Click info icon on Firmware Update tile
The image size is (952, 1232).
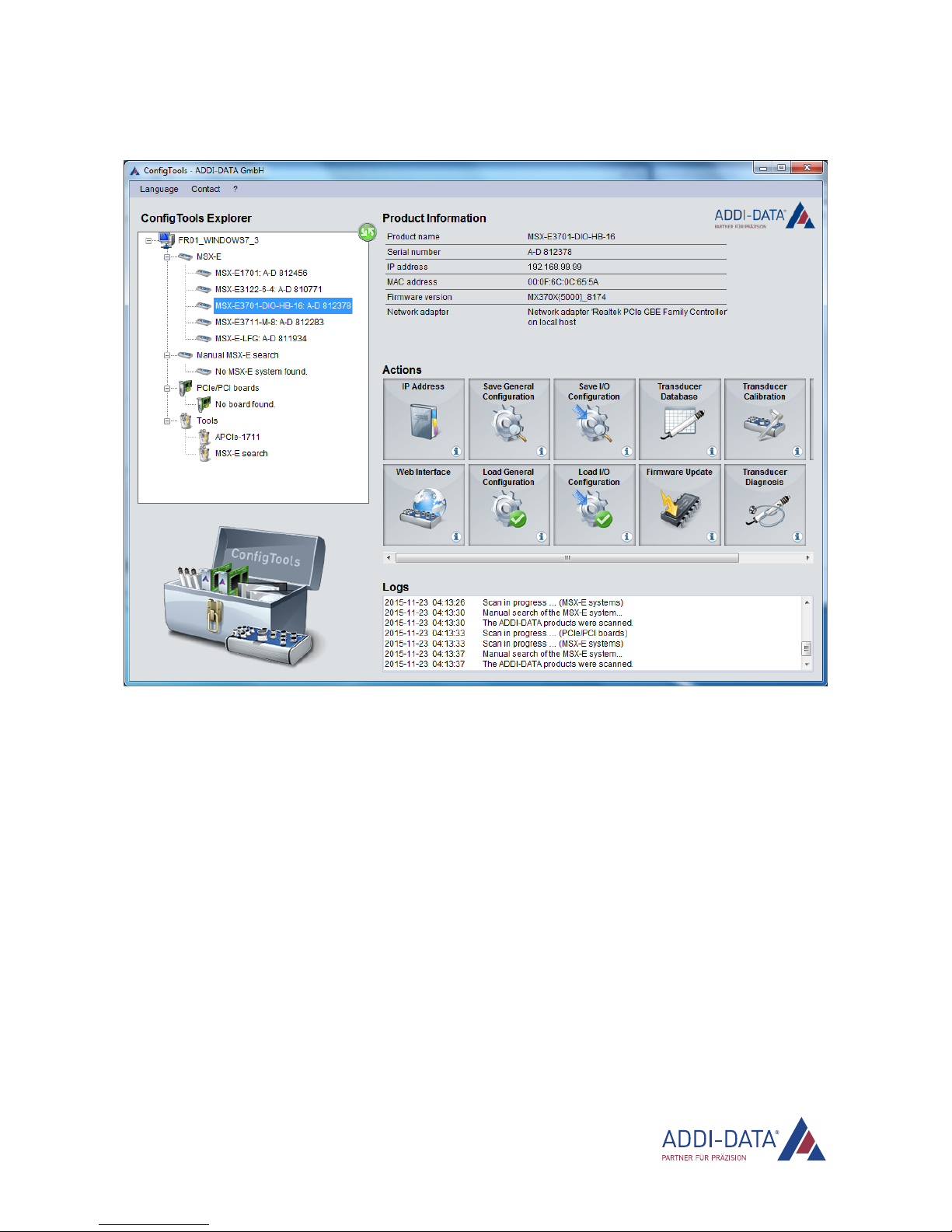click(x=712, y=537)
